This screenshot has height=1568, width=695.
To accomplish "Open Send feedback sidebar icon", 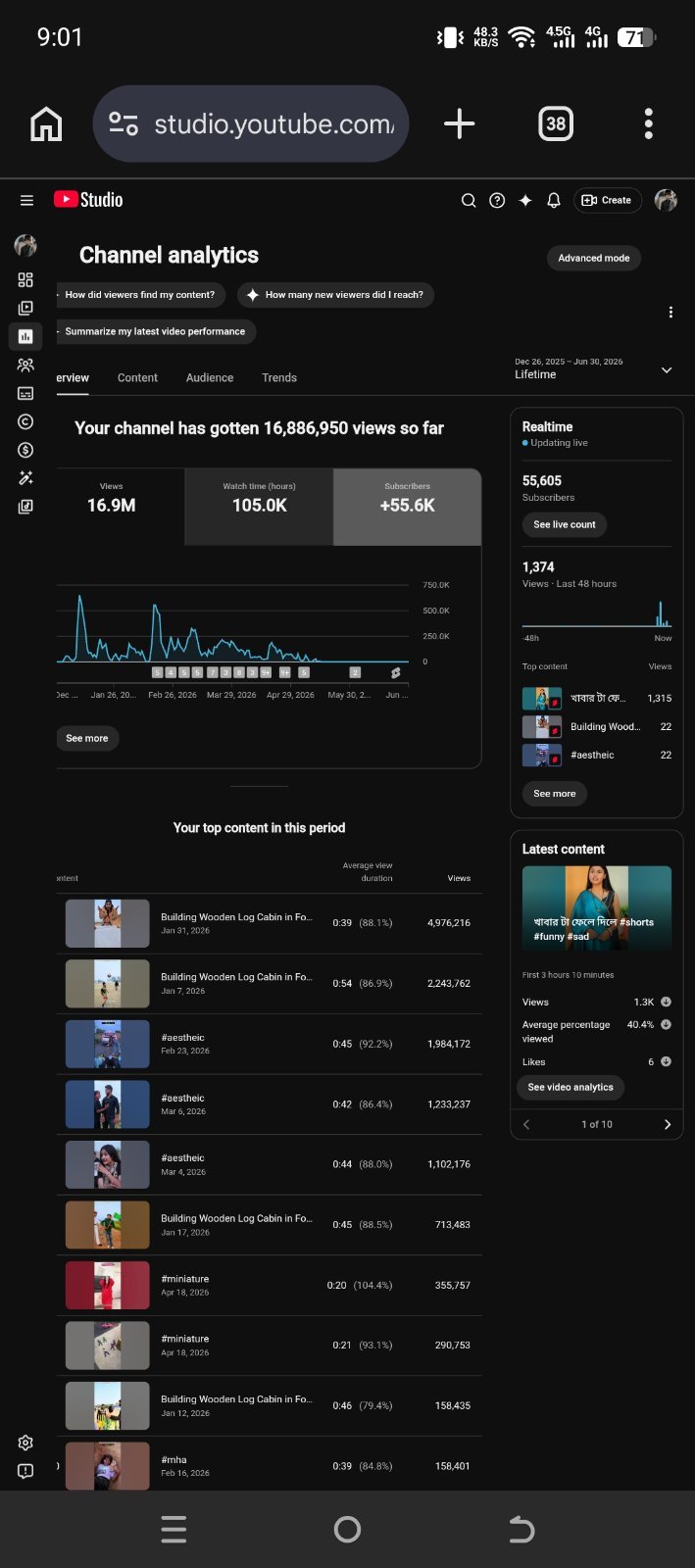I will tap(25, 1471).
